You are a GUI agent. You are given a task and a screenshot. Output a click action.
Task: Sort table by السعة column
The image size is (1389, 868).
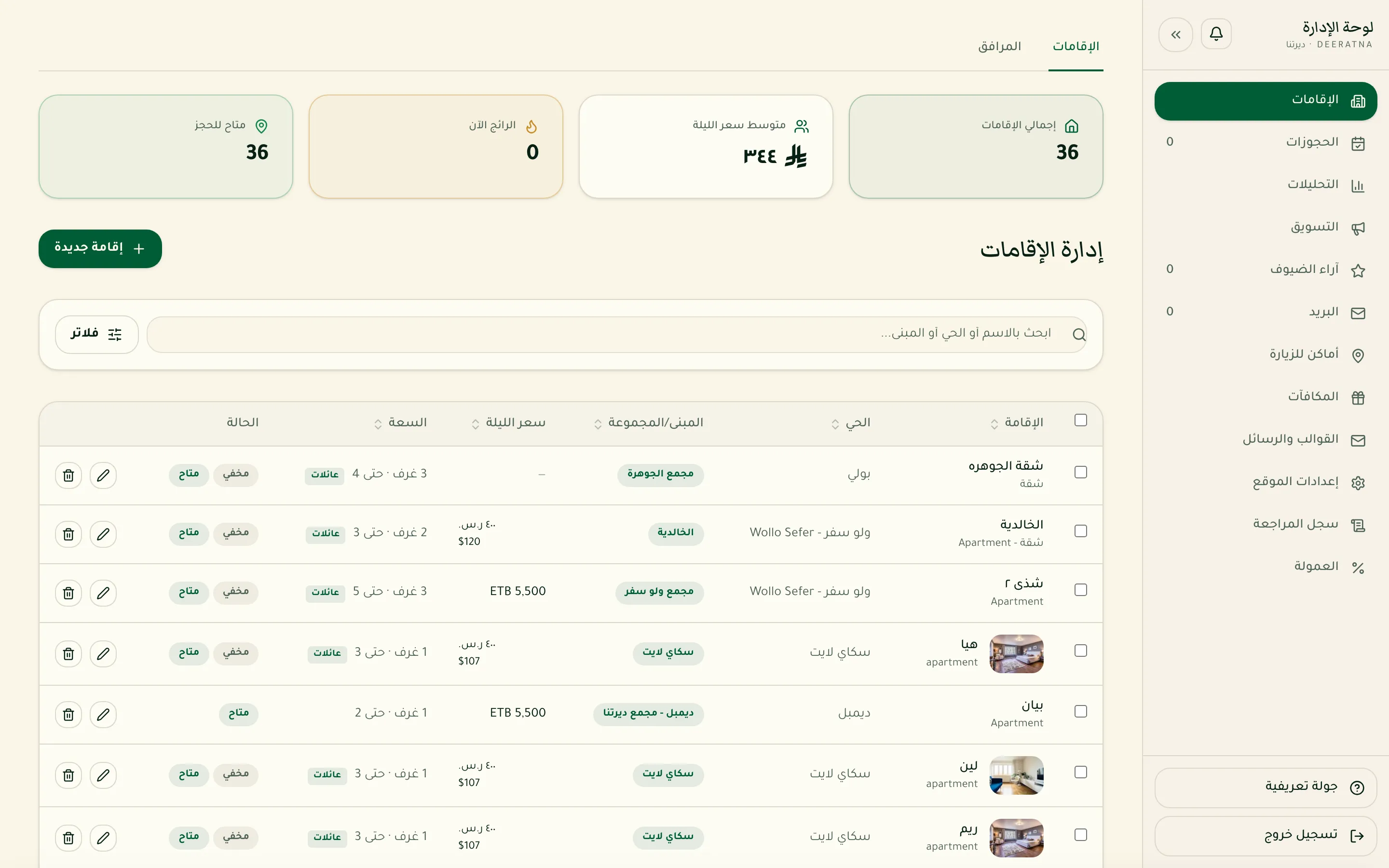click(x=400, y=422)
